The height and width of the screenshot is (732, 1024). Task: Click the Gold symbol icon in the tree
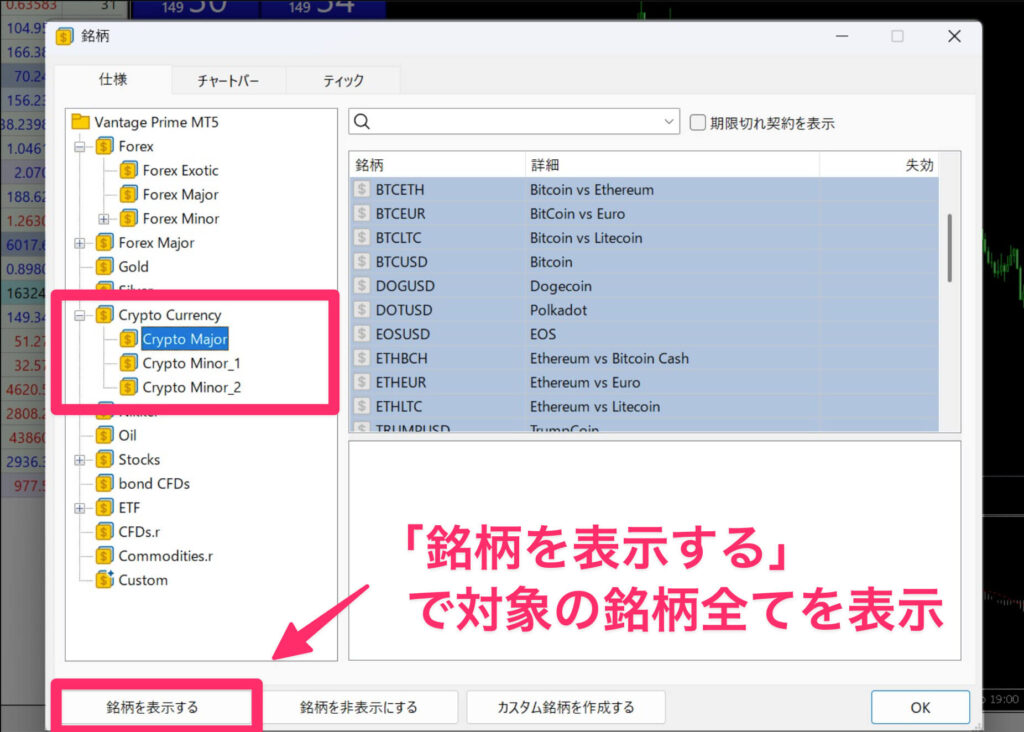(104, 267)
